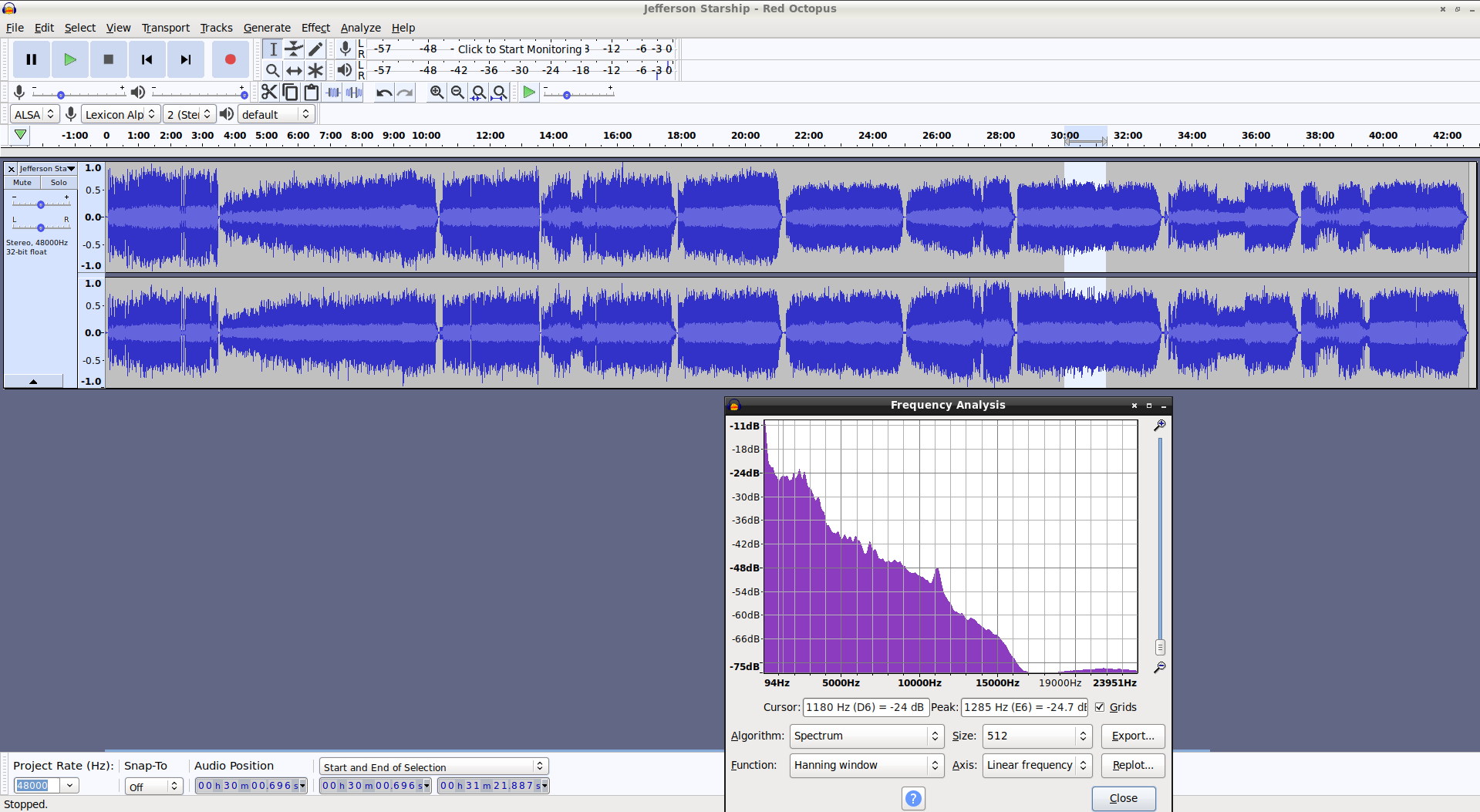The width and height of the screenshot is (1480, 812).
Task: Open the Size 512 dropdown
Action: pos(1037,736)
